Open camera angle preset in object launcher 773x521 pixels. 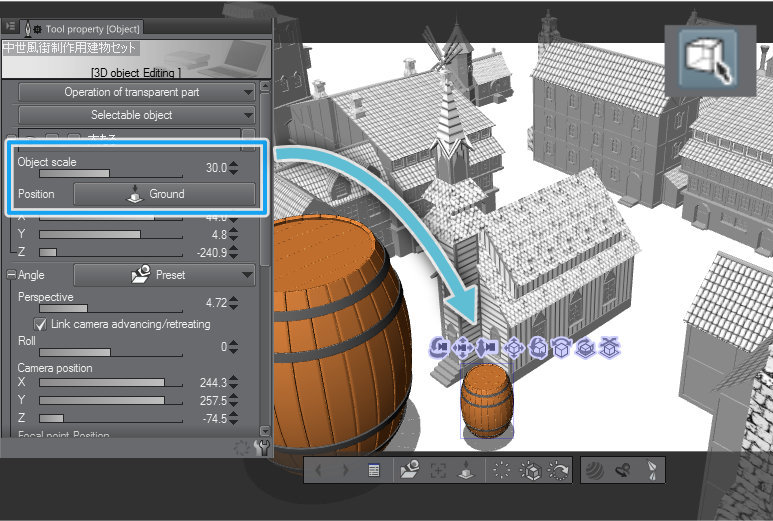(x=410, y=470)
